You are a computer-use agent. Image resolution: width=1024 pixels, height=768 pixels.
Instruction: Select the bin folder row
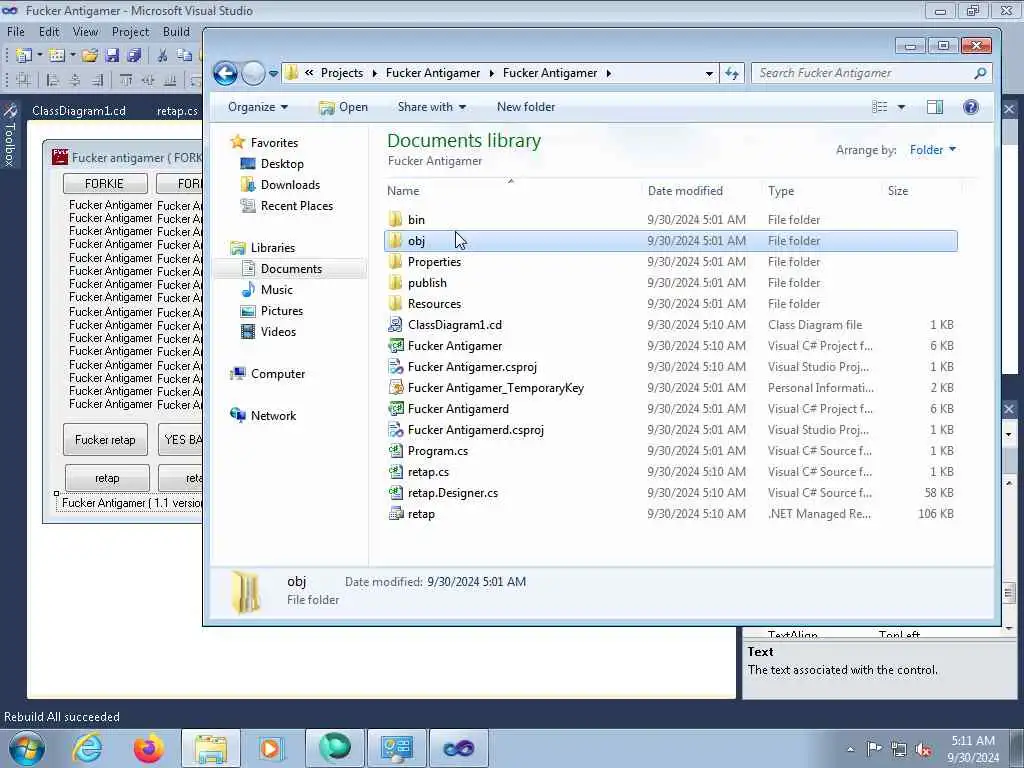point(671,220)
